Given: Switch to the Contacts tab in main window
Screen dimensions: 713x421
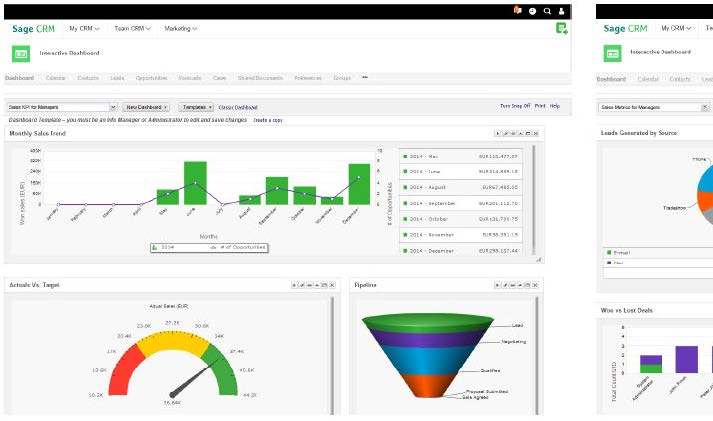Looking at the screenshot, I should [x=88, y=78].
